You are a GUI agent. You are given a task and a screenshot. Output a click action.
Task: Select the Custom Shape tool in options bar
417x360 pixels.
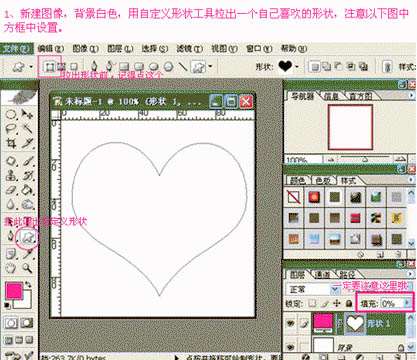click(x=198, y=67)
